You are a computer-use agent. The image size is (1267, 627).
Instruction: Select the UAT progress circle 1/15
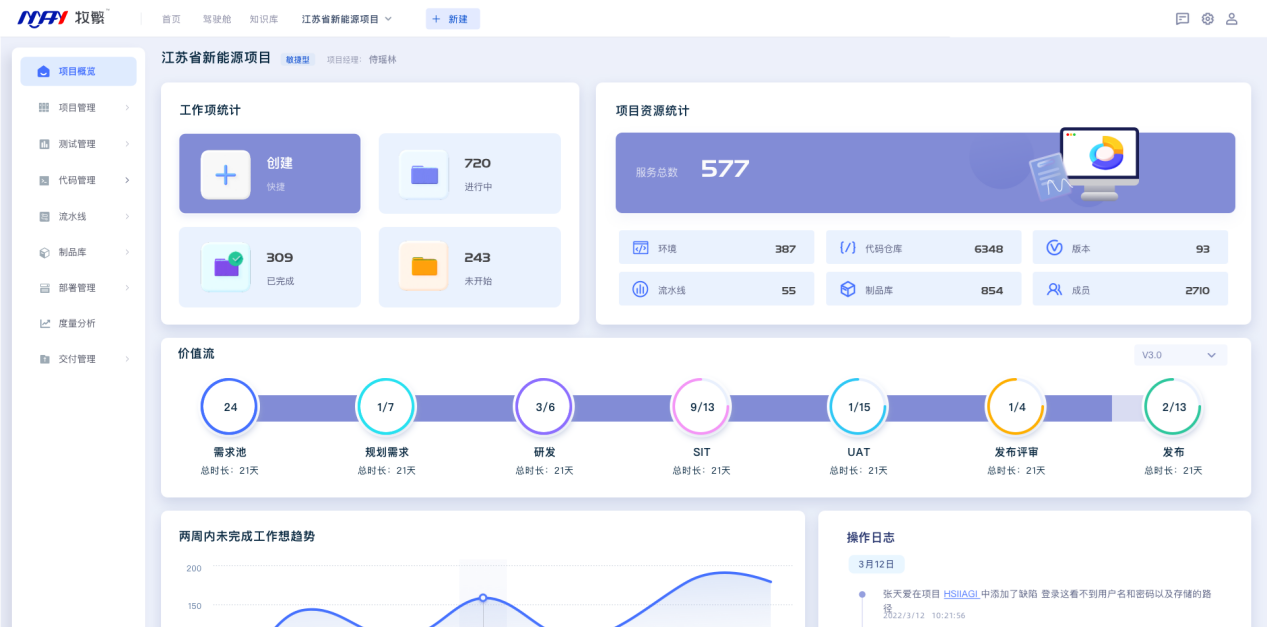(x=859, y=407)
